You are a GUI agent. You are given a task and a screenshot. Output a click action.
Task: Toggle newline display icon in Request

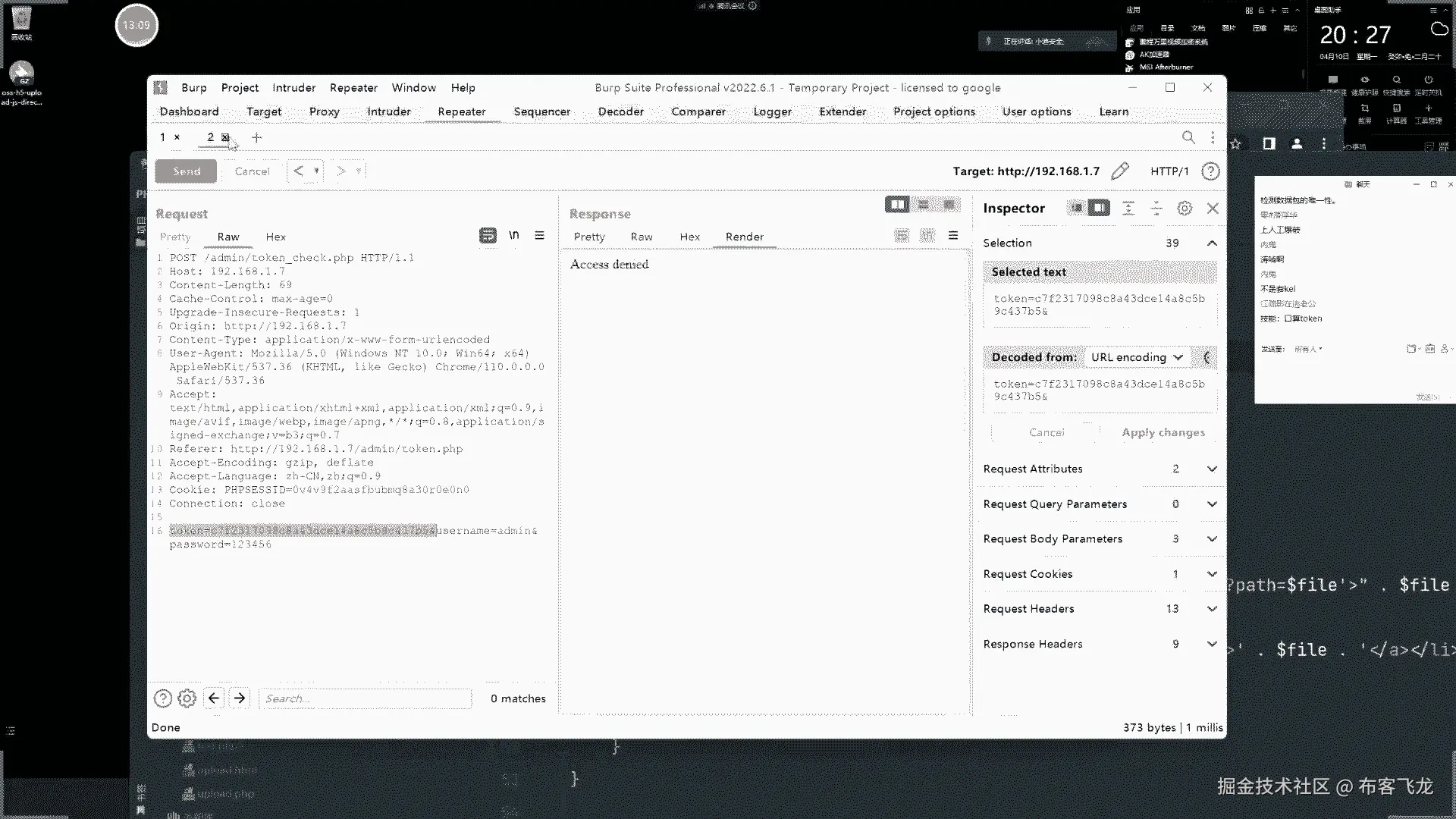(514, 236)
